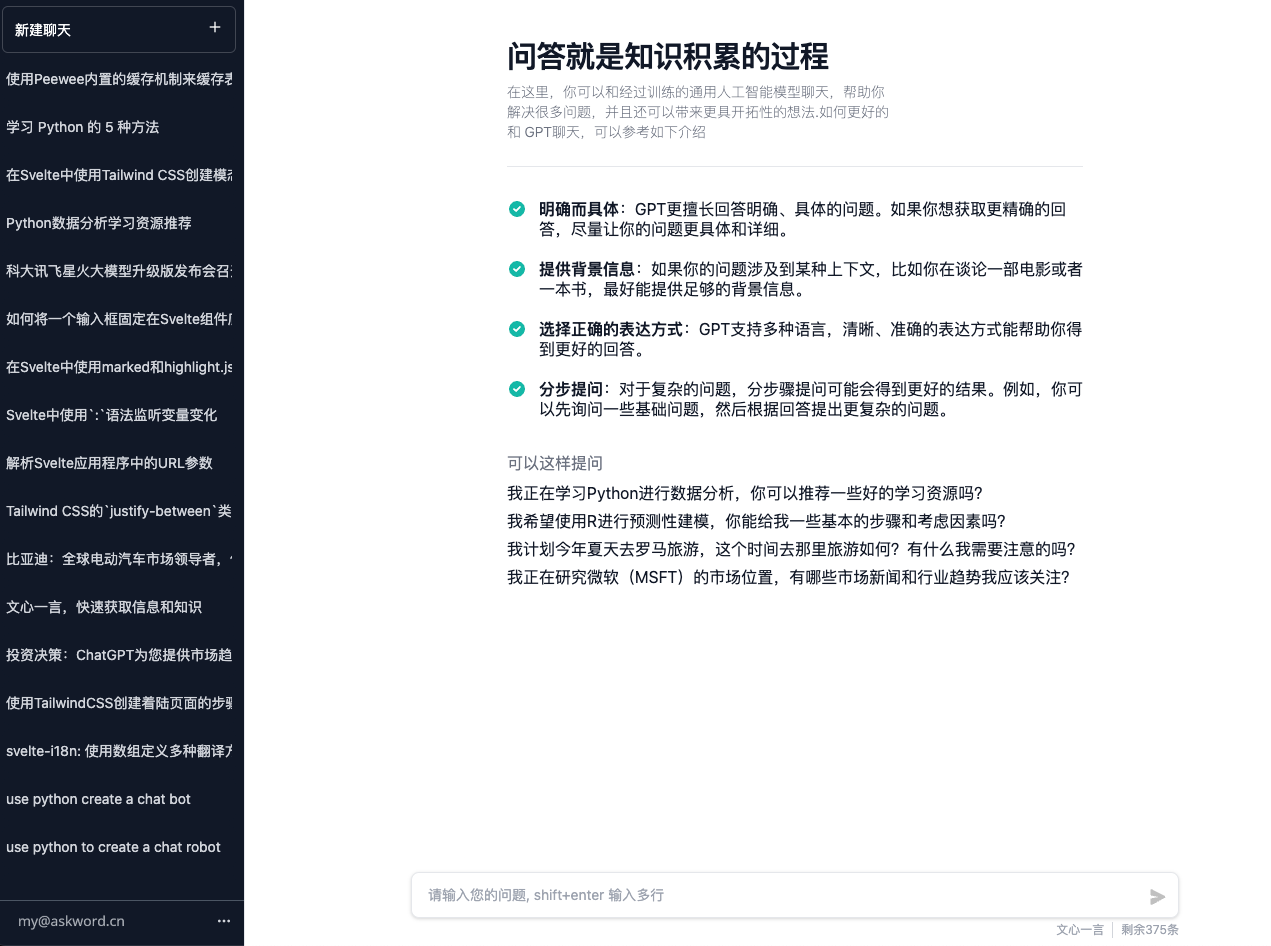
Task: Open the three-dot account menu
Action: point(224,921)
